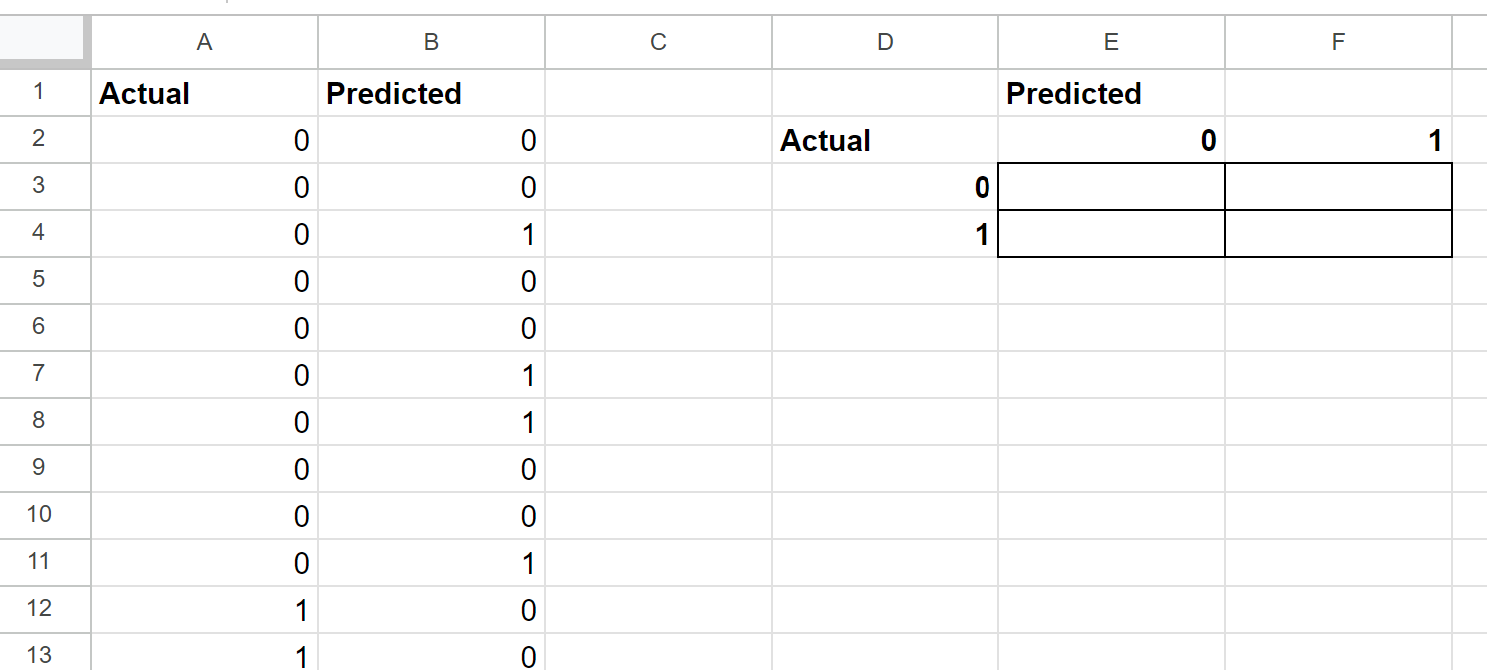Select empty matrix cell F4
Viewport: 1487px width, 670px height.
click(1338, 234)
